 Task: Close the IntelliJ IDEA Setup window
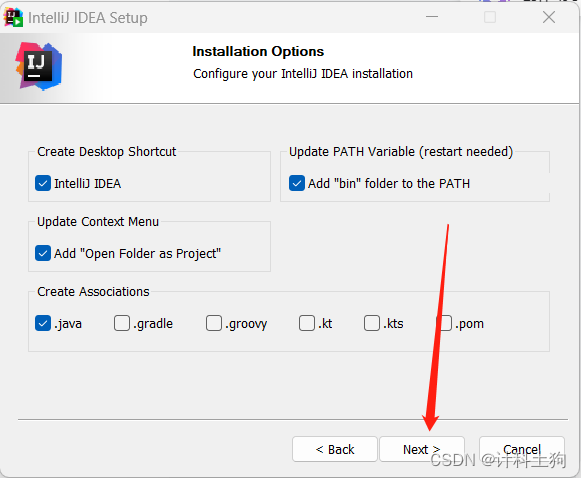(549, 17)
